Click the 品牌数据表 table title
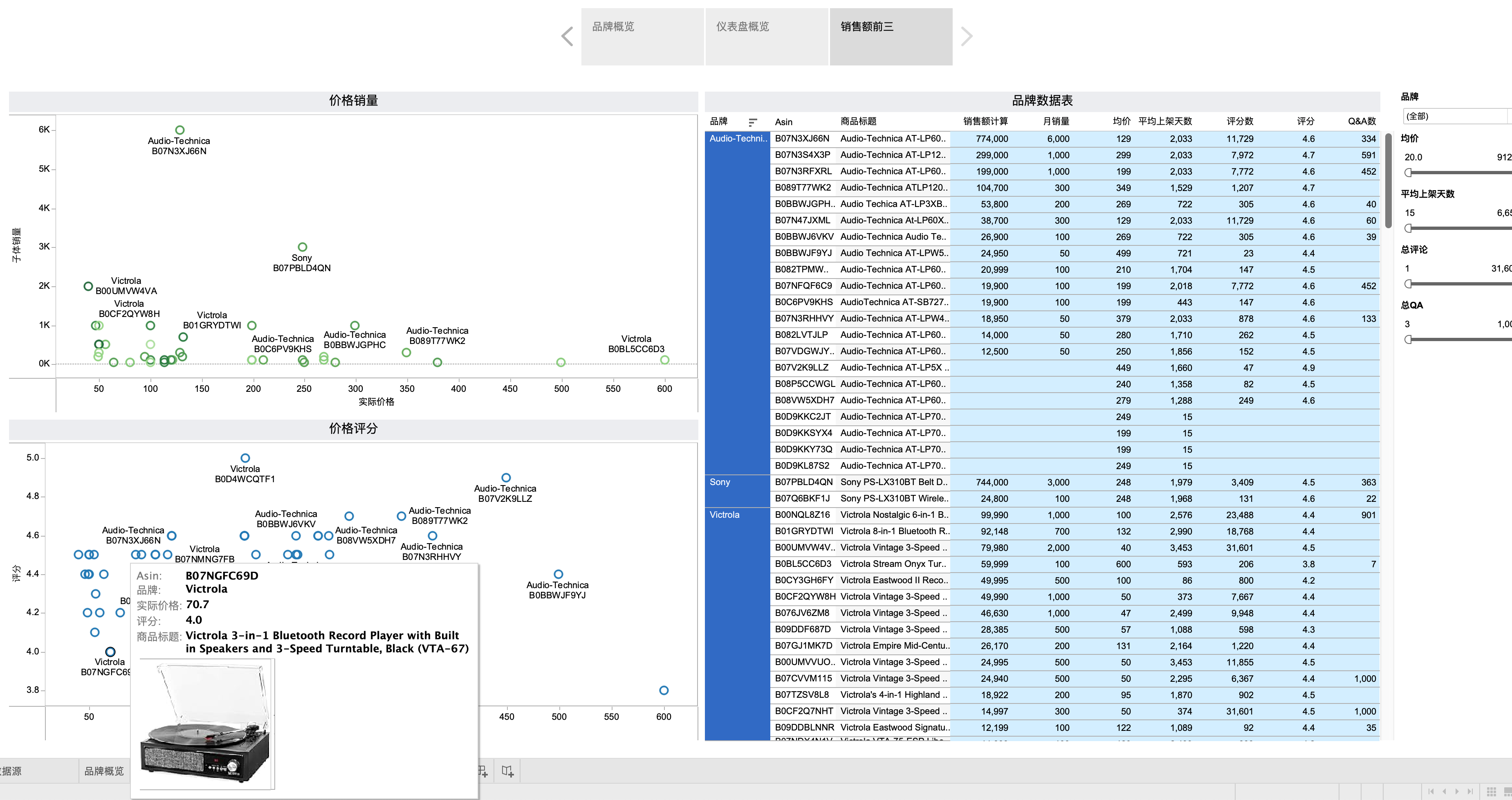The image size is (1512, 800). (x=1042, y=100)
